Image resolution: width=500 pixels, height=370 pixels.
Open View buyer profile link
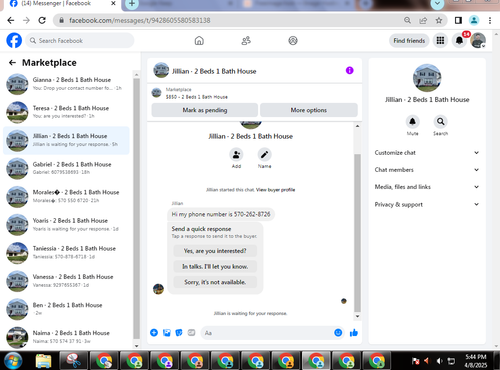point(275,190)
